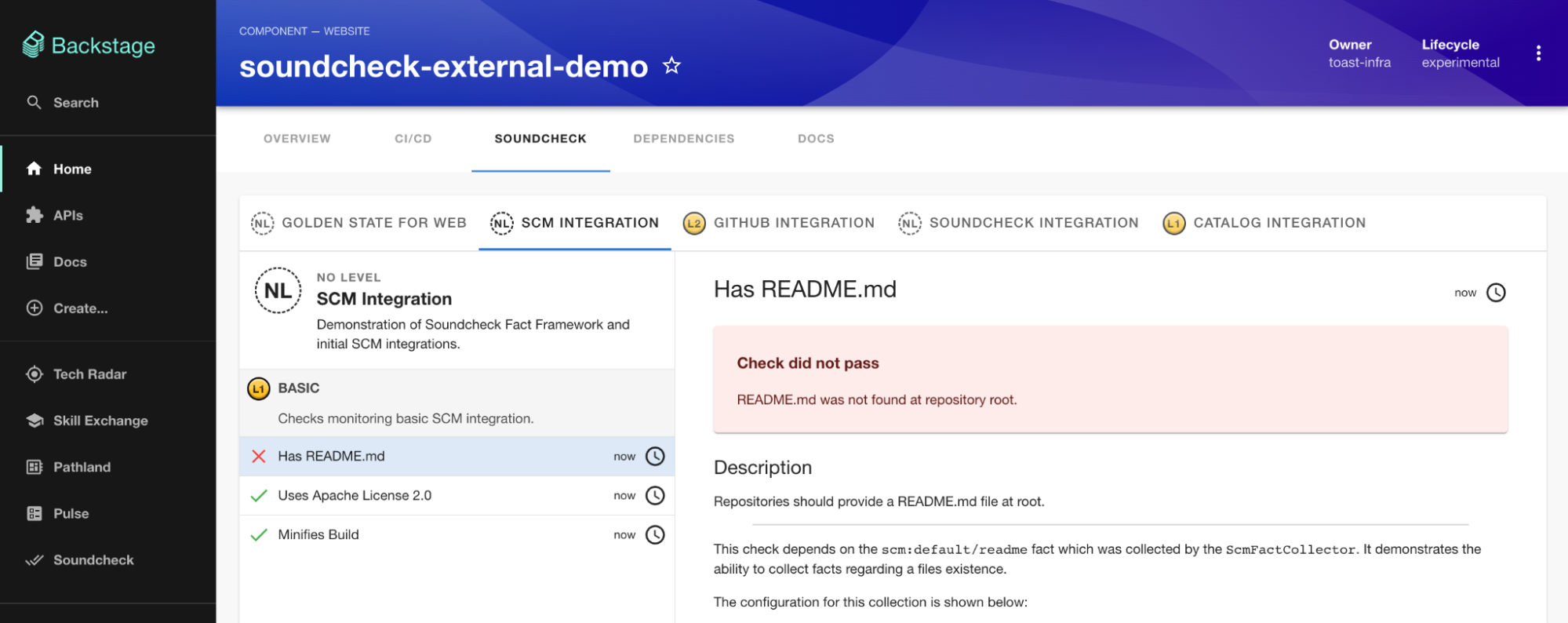Click the Create plus icon
This screenshot has width=1568, height=623.
pyautogui.click(x=34, y=308)
